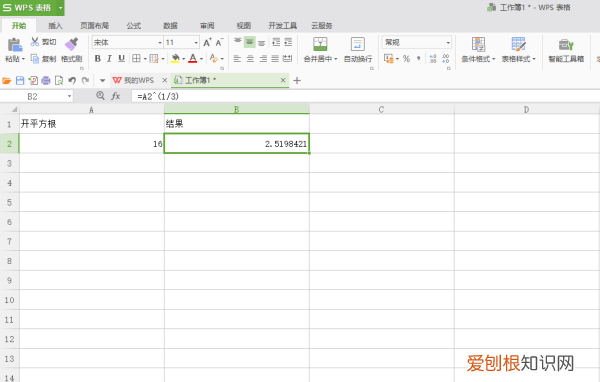Expand quick access toolbar customize arrow
The image size is (600, 382).
coord(102,80)
